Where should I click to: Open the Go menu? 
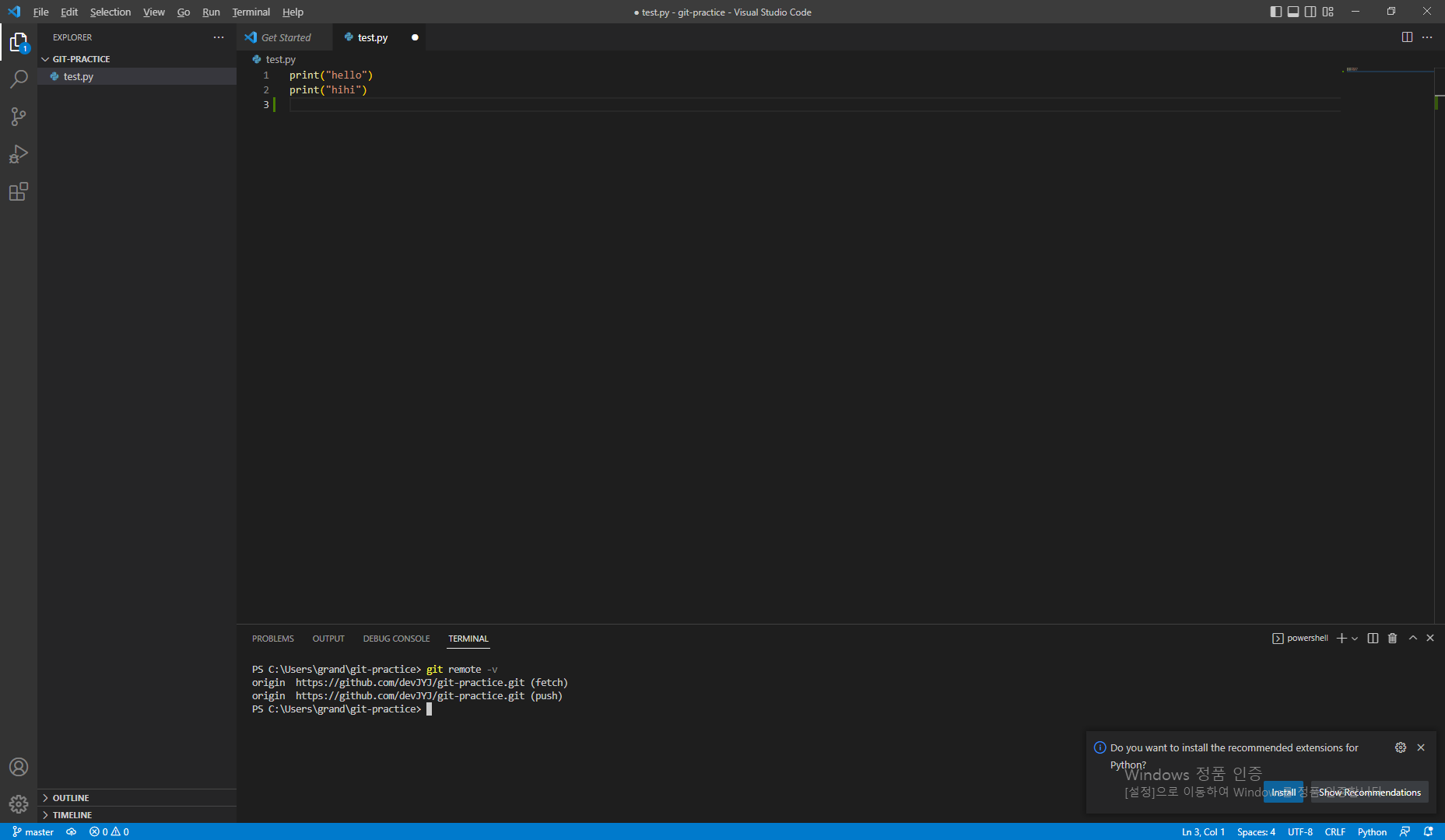[x=184, y=12]
